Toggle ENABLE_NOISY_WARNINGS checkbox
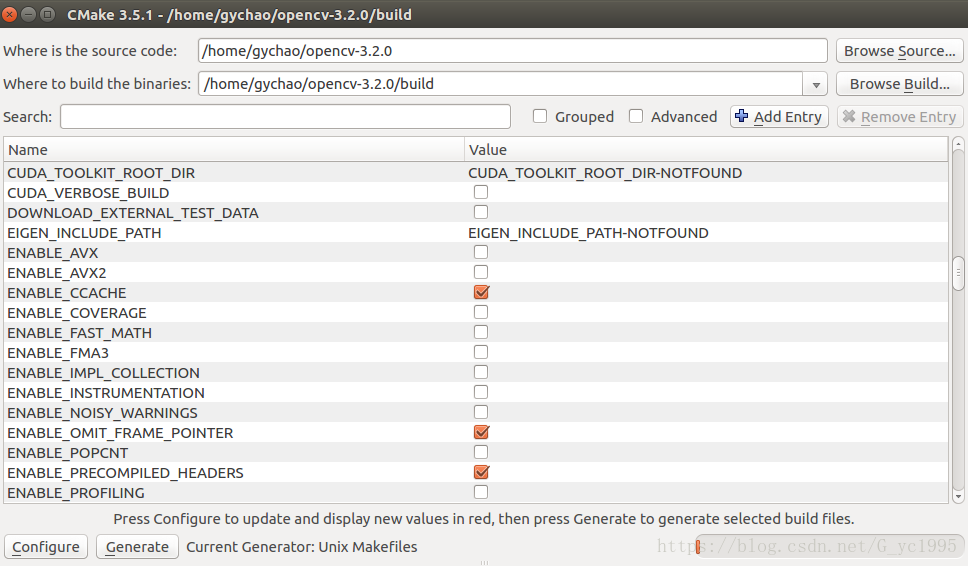 point(481,412)
